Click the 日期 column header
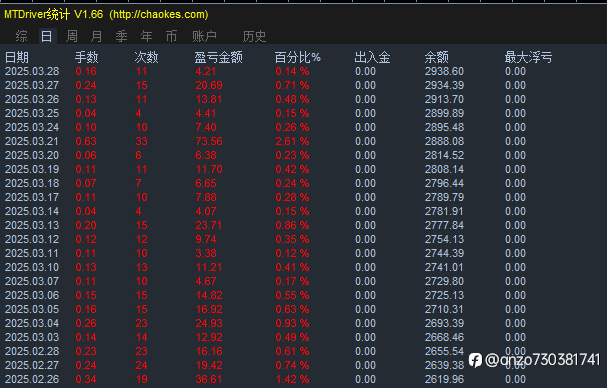 point(17,57)
